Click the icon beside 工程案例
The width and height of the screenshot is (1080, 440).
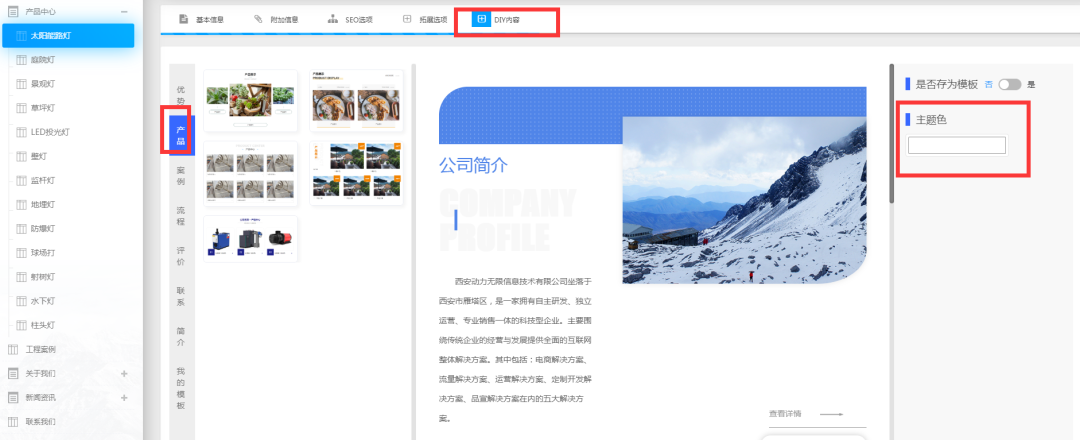coord(13,349)
